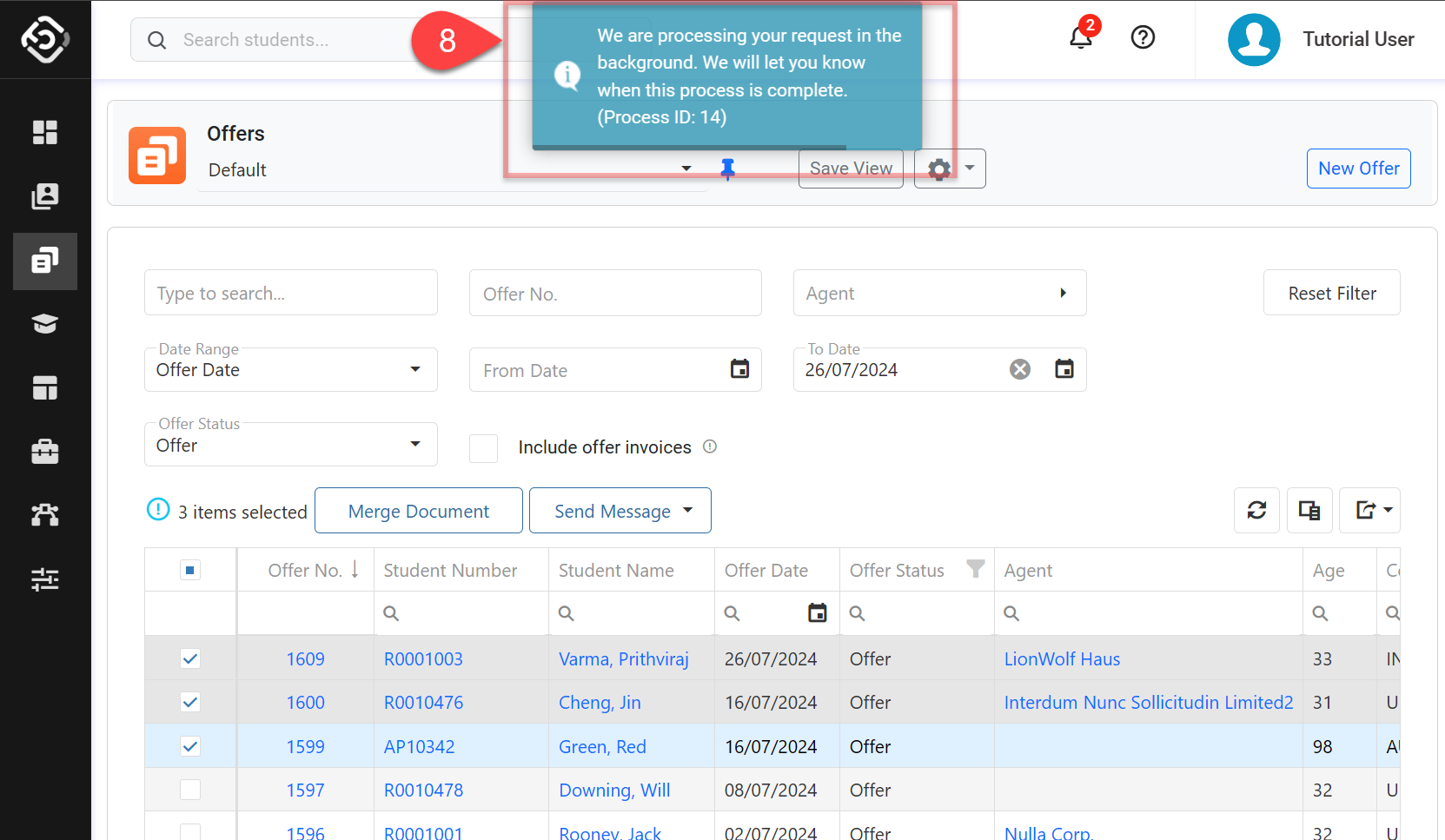The height and width of the screenshot is (840, 1445).
Task: Open the dashboard icon in sidebar
Action: pyautogui.click(x=45, y=132)
